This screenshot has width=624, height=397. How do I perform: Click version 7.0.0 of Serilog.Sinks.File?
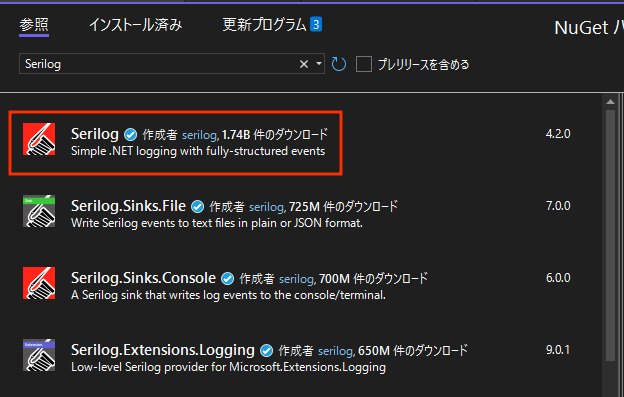click(x=558, y=206)
